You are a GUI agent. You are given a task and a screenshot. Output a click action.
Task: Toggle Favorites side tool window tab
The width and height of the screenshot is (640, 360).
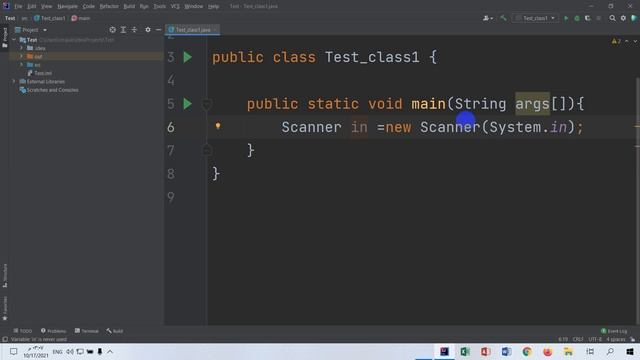click(x=5, y=308)
